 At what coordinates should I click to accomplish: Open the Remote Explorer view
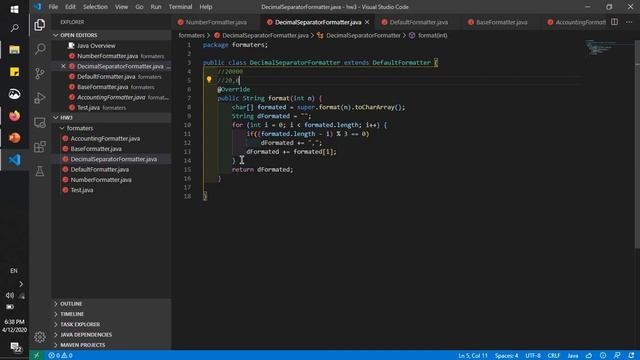tap(40, 122)
